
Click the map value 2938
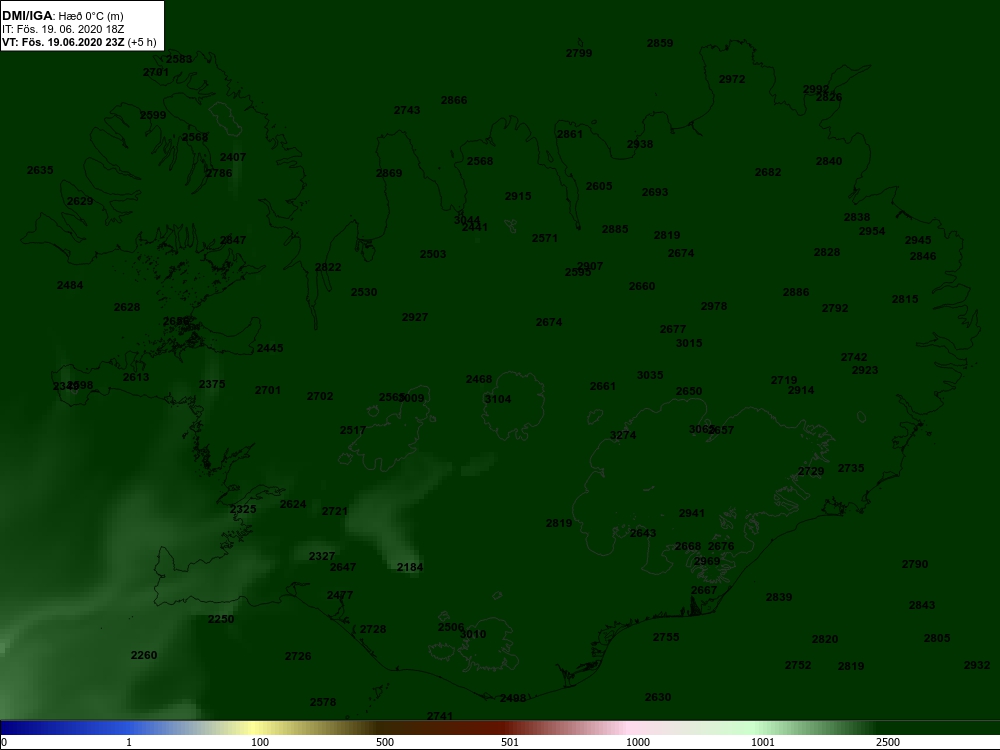[640, 144]
